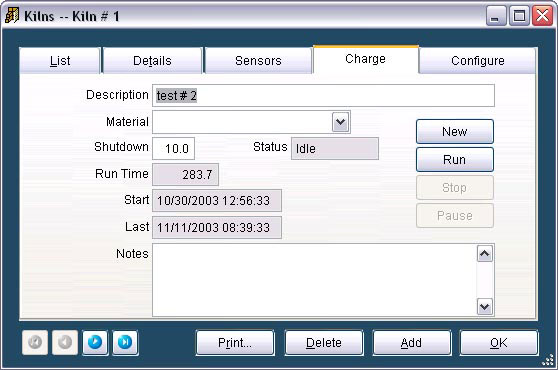Click inside the Notes text area
This screenshot has width=558, height=370.
coord(315,280)
